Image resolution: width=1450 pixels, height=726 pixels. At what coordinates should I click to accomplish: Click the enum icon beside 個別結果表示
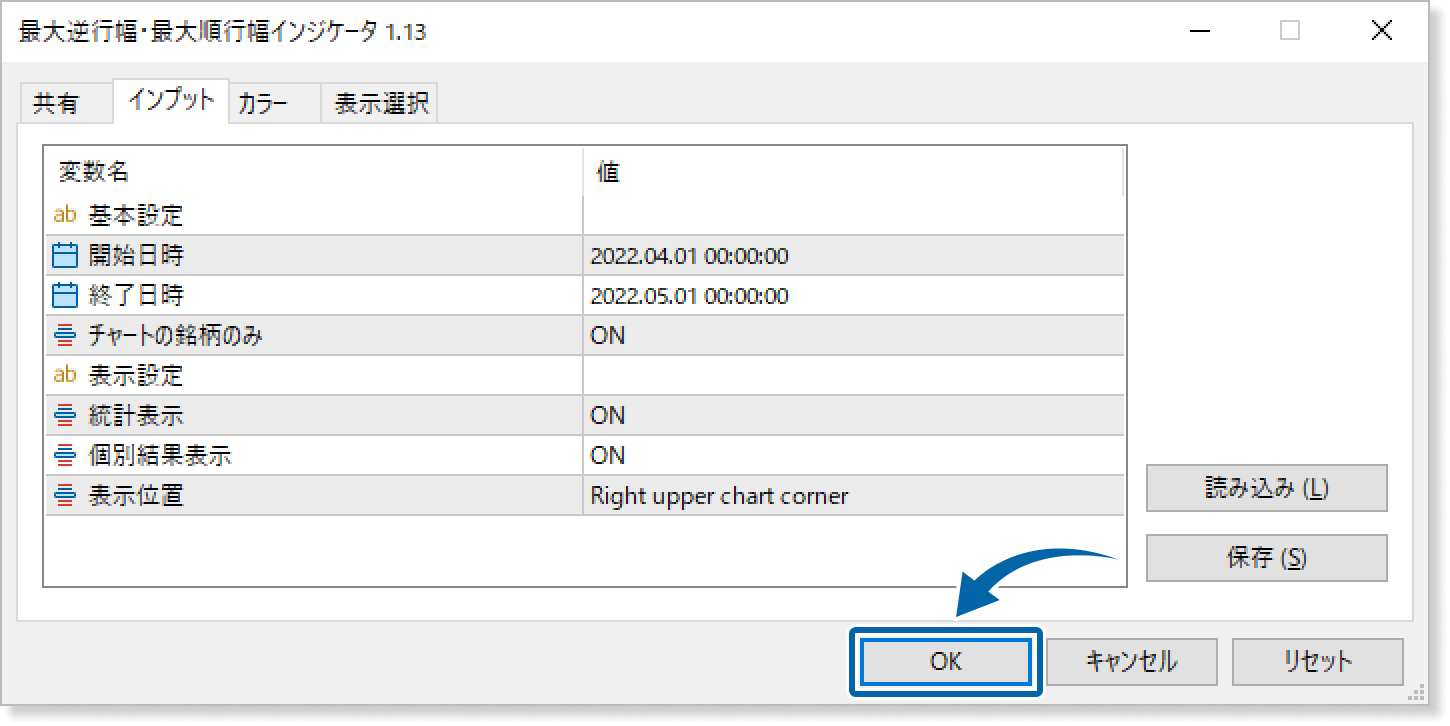pos(65,456)
